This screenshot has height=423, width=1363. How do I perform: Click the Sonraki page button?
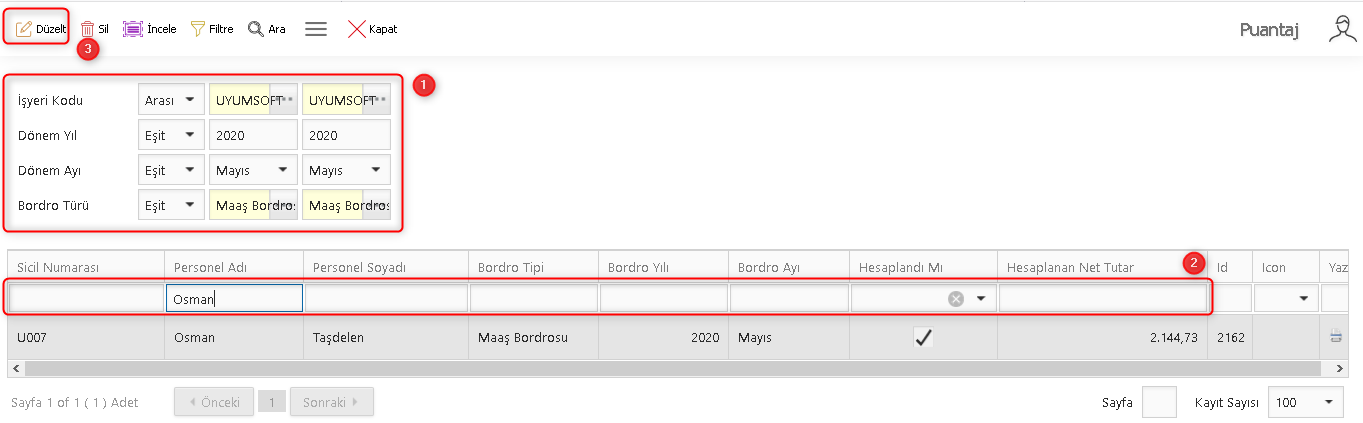coord(331,402)
